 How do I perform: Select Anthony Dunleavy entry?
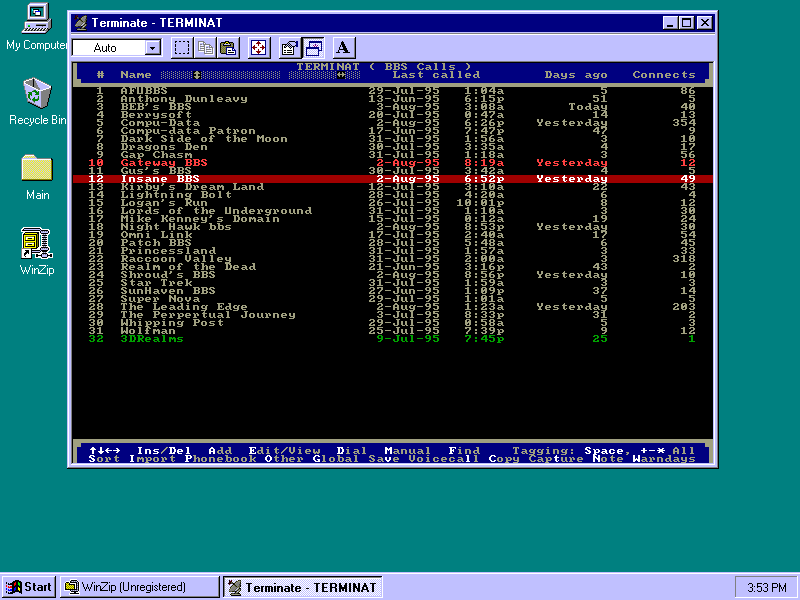click(393, 99)
